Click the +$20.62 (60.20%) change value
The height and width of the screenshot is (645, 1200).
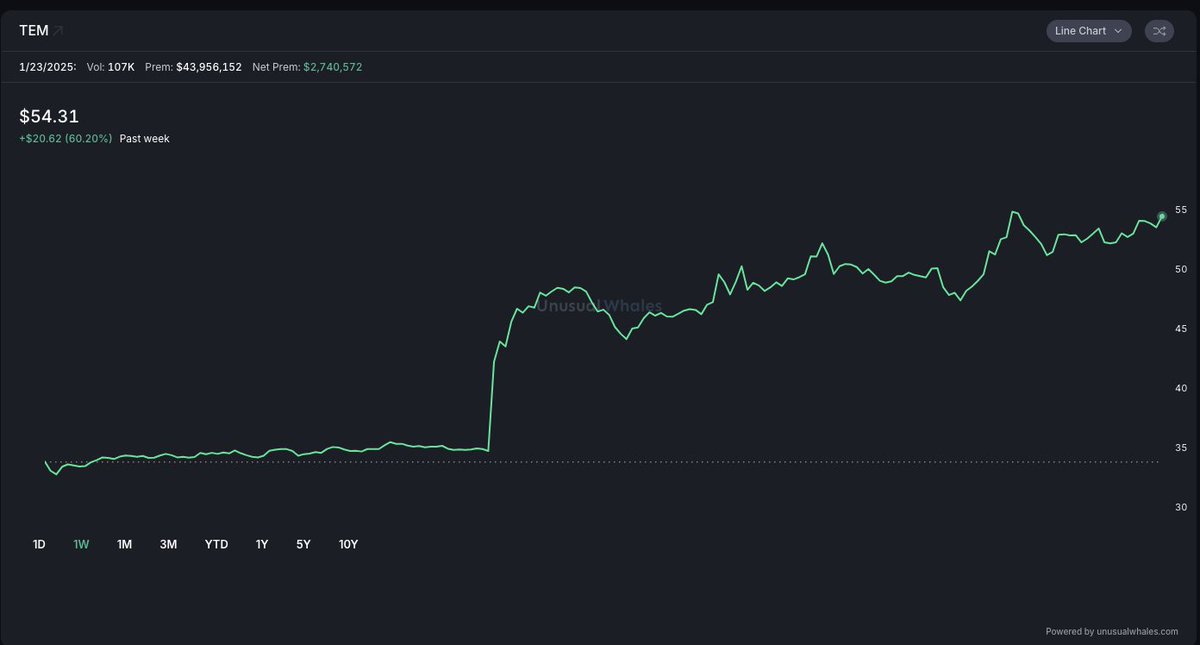[x=66, y=139]
